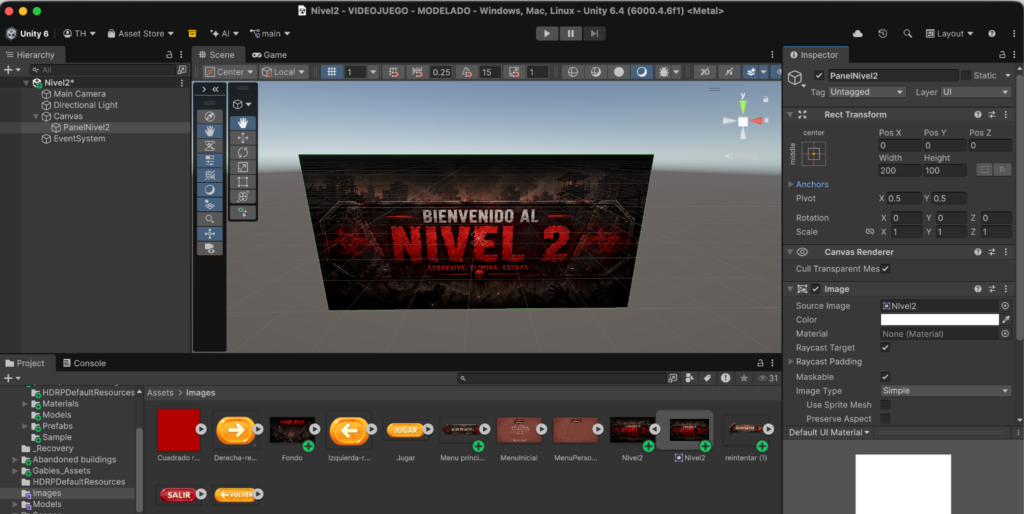
Task: Toggle Raycast Target checkbox
Action: pos(886,347)
